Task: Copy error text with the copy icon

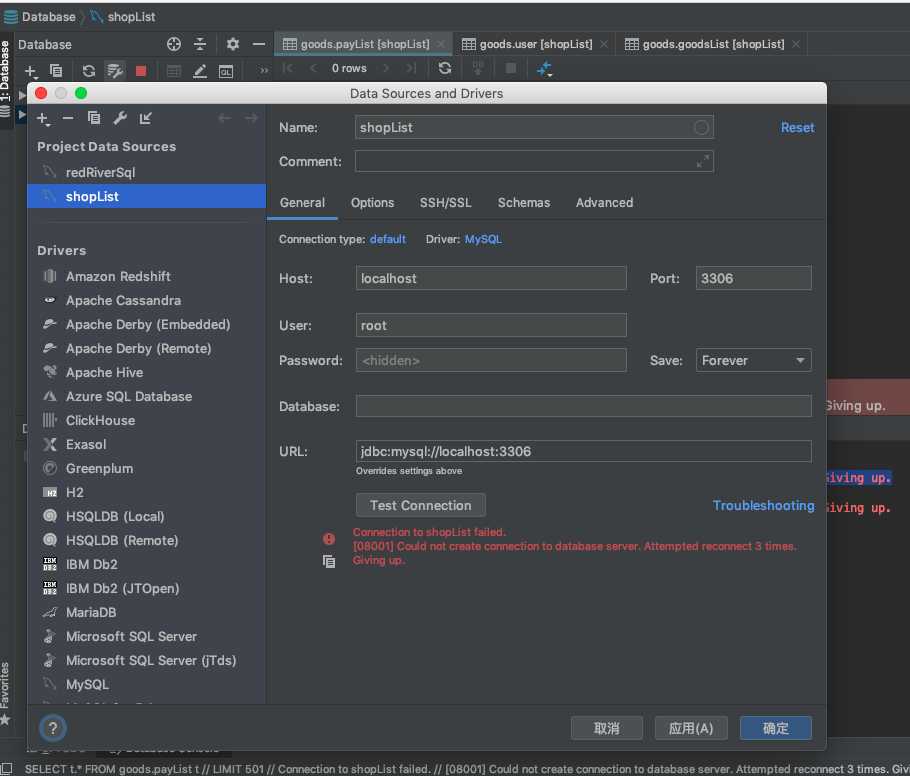Action: tap(329, 561)
